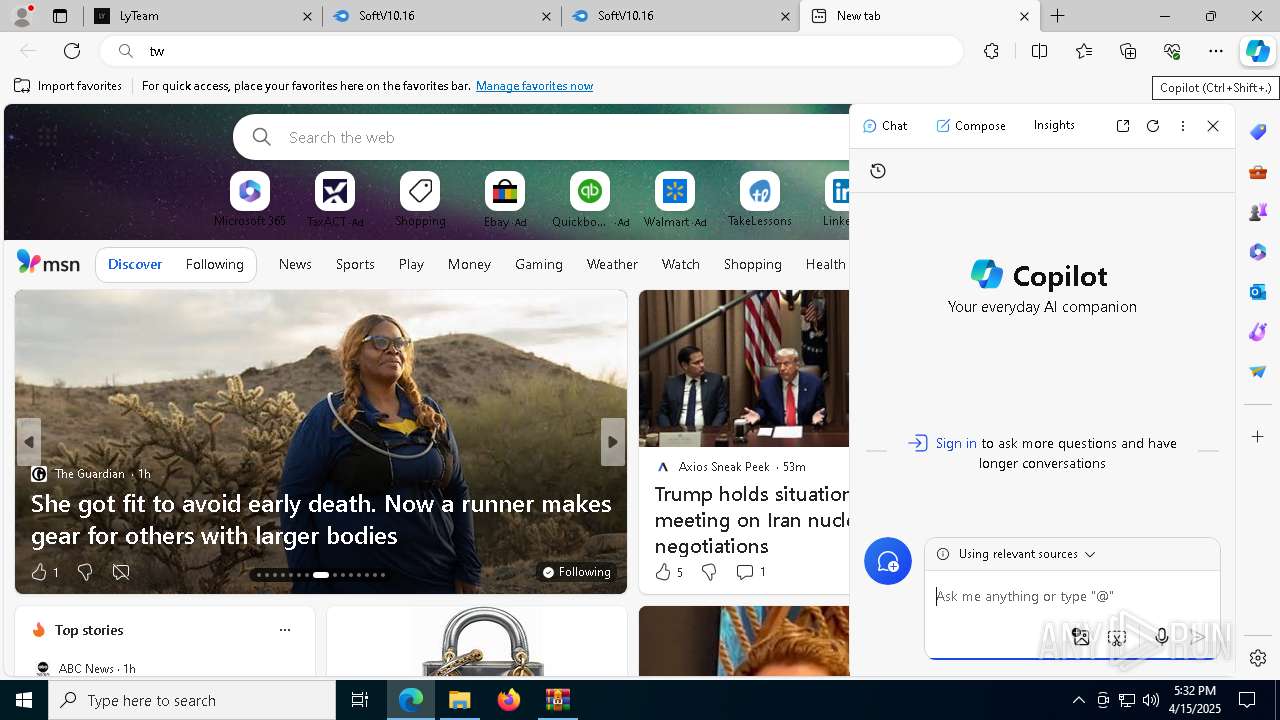
Task: Open Copilot link in new tab
Action: [1123, 126]
